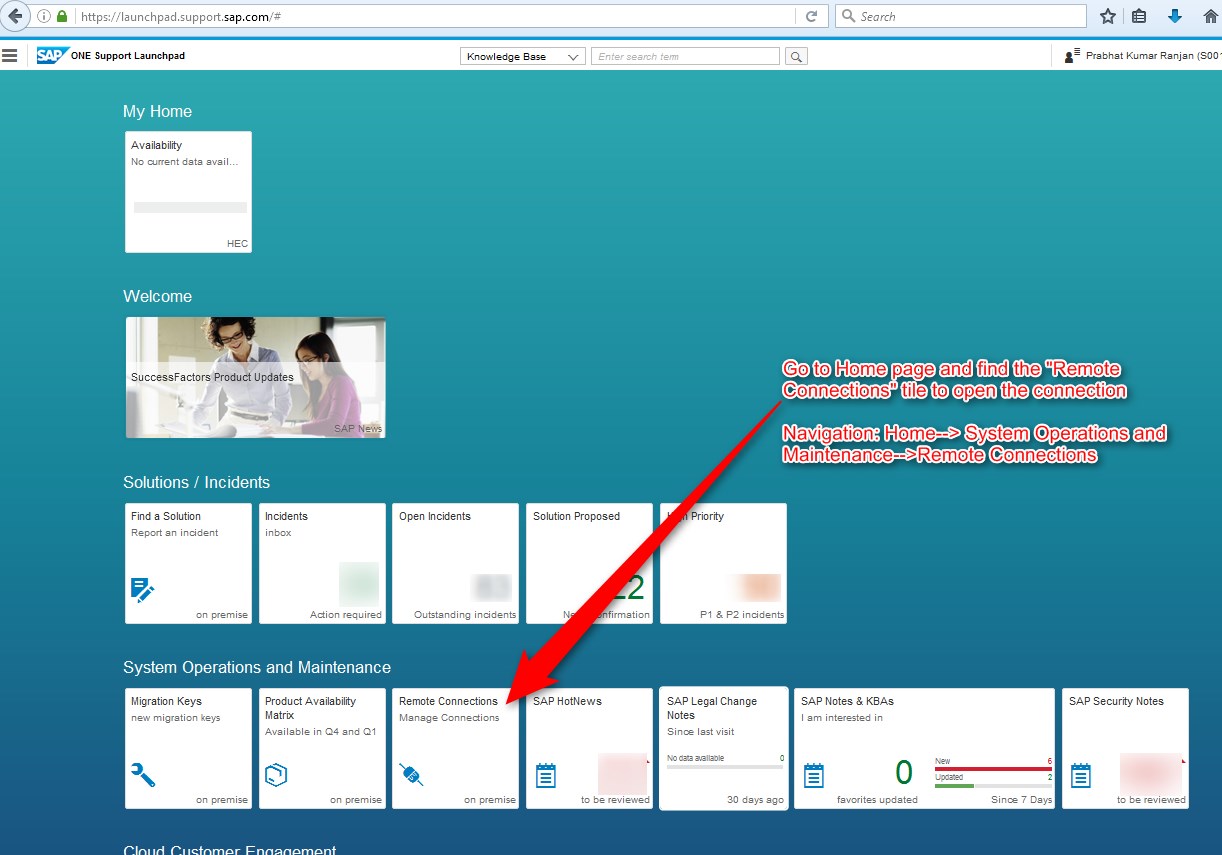Expand the URL bar history dropdown arrow

tap(784, 17)
